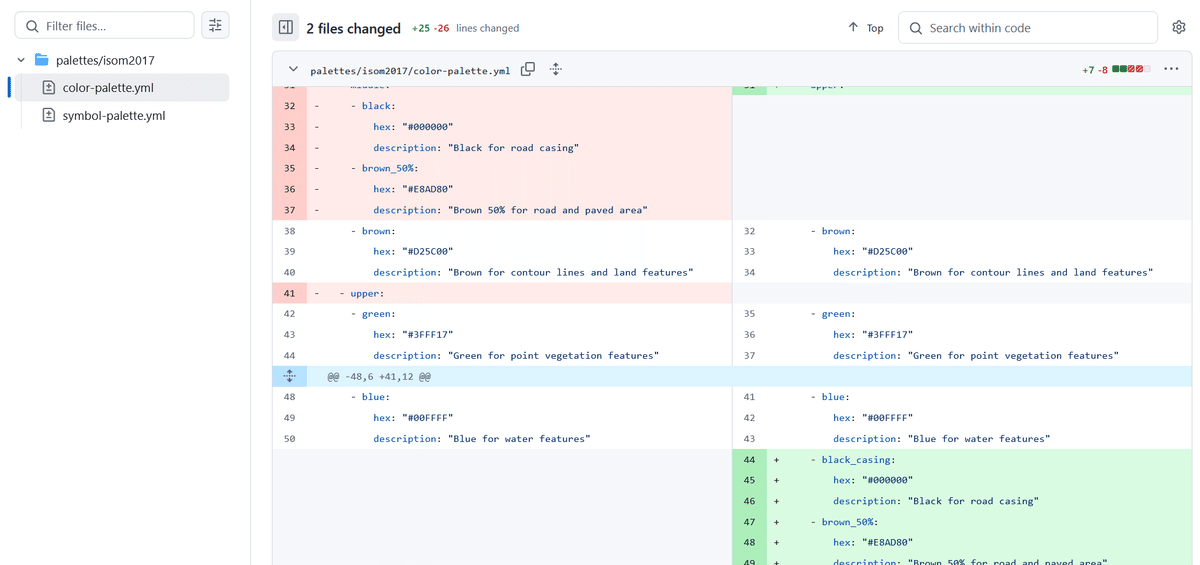Click the symbol-palette.yml file diff icon

pos(49,116)
